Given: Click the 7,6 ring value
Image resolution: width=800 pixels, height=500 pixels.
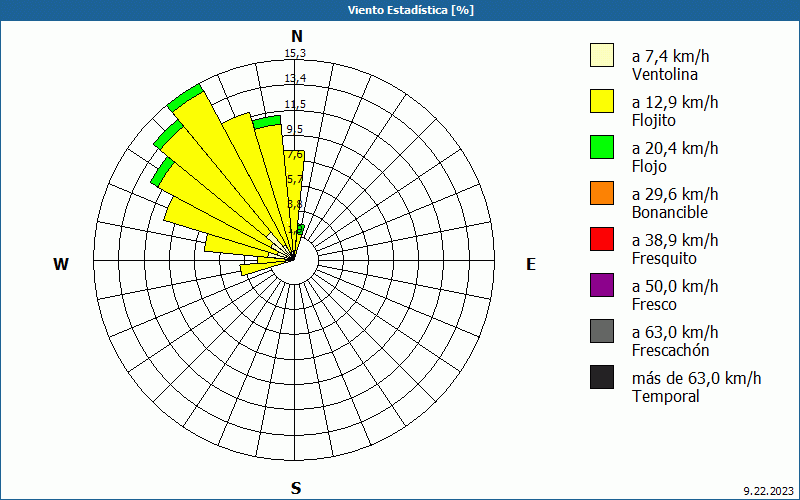Looking at the screenshot, I should (294, 155).
